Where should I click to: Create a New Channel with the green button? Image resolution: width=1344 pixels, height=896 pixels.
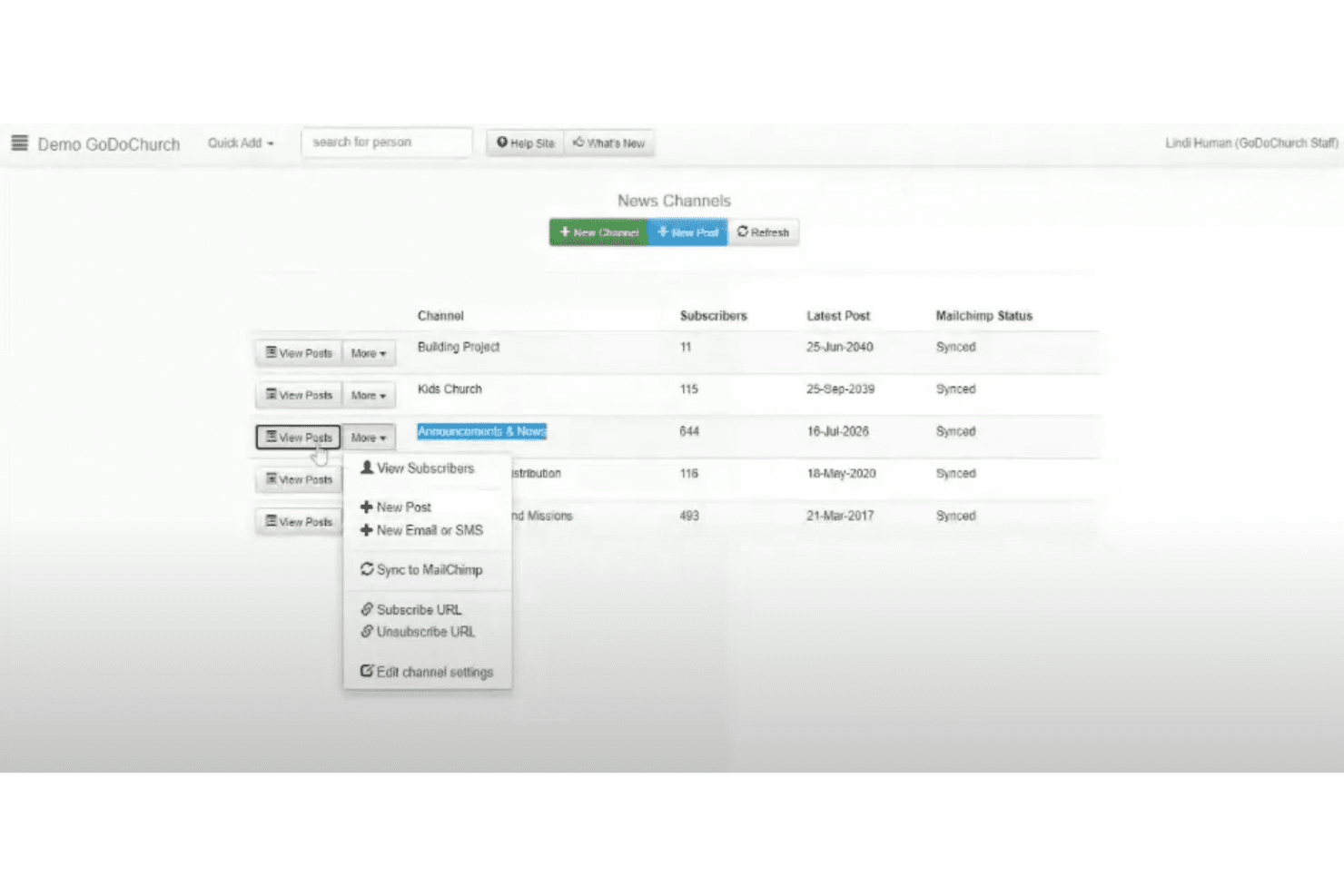[598, 232]
